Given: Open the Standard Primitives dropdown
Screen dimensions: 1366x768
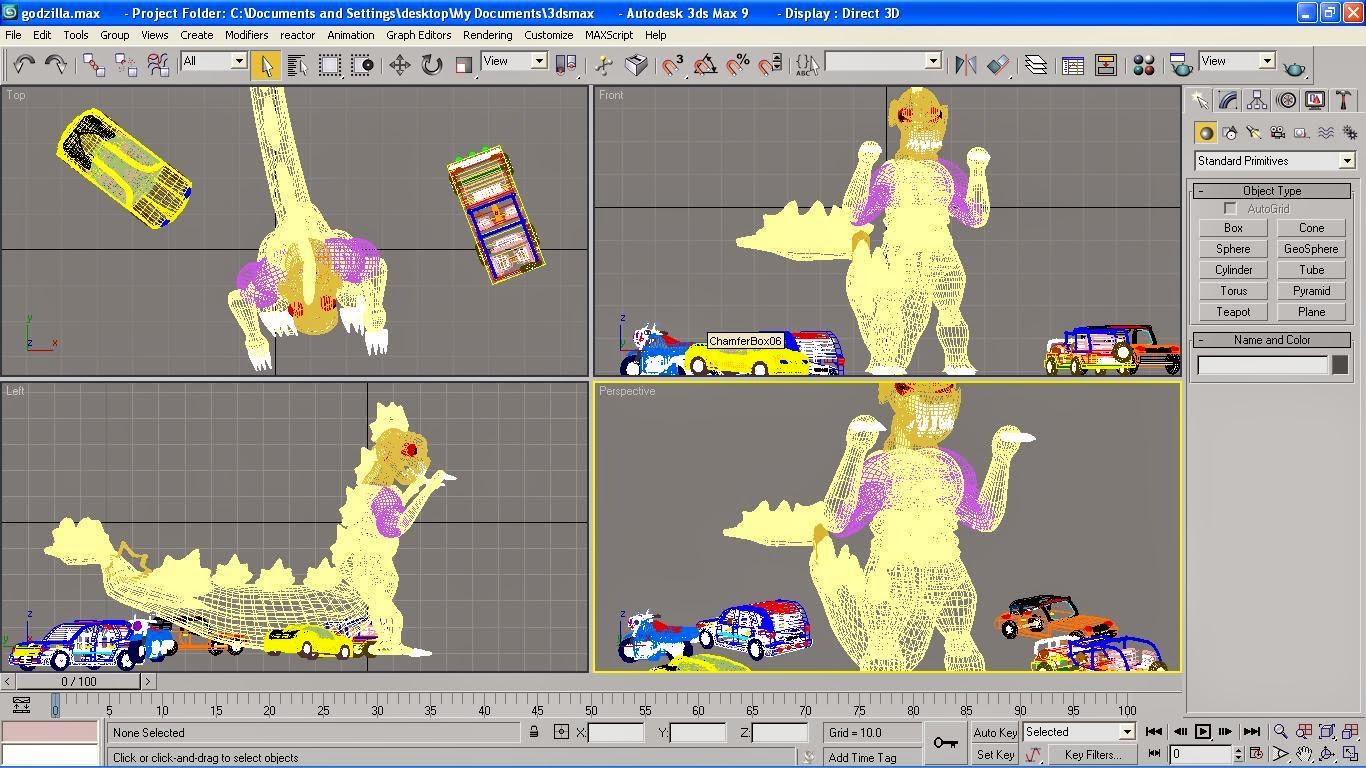Looking at the screenshot, I should [x=1274, y=161].
